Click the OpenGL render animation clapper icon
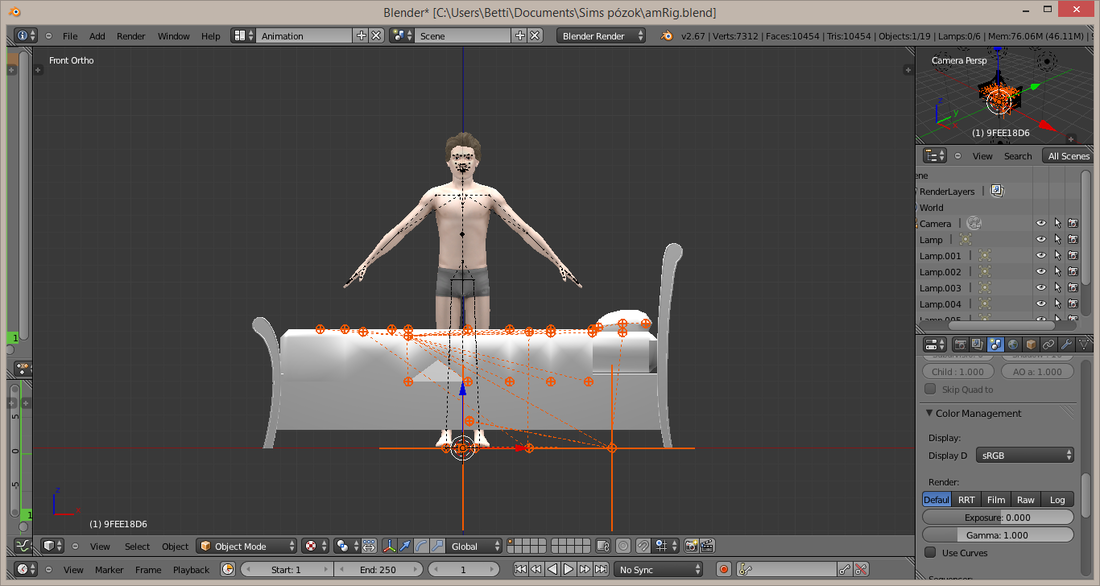This screenshot has width=1100, height=586. tap(707, 546)
